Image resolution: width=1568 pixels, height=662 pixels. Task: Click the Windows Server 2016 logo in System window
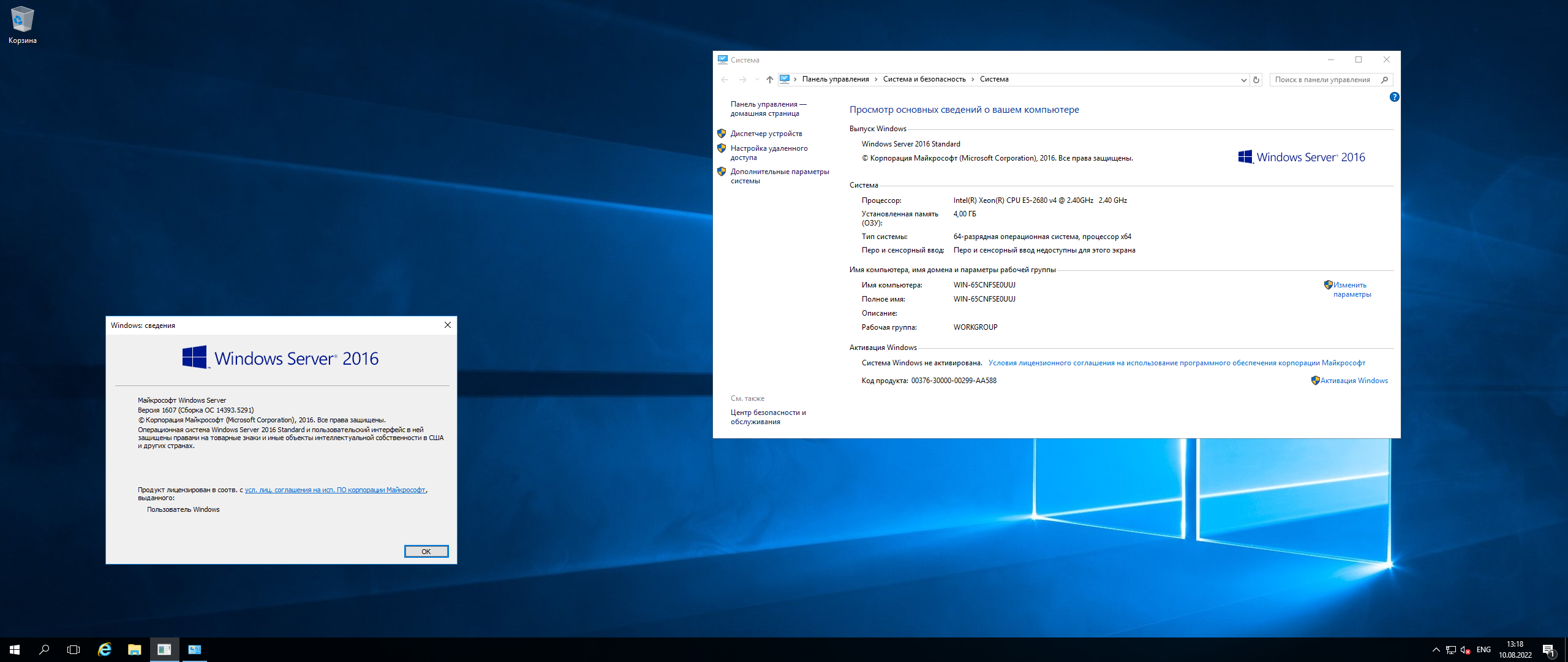coord(1302,158)
